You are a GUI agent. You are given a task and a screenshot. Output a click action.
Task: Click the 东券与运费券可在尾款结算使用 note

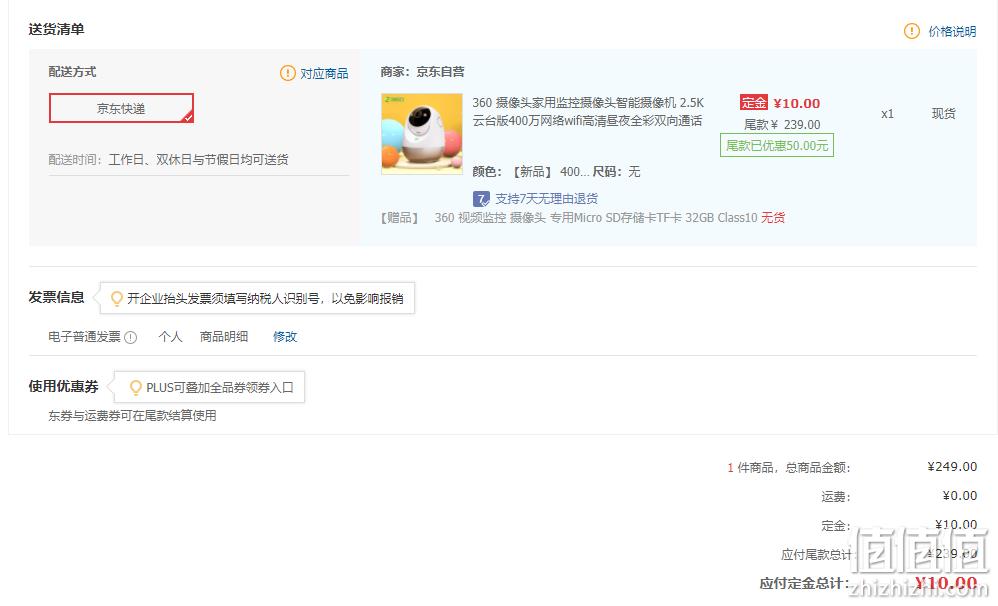(132, 416)
